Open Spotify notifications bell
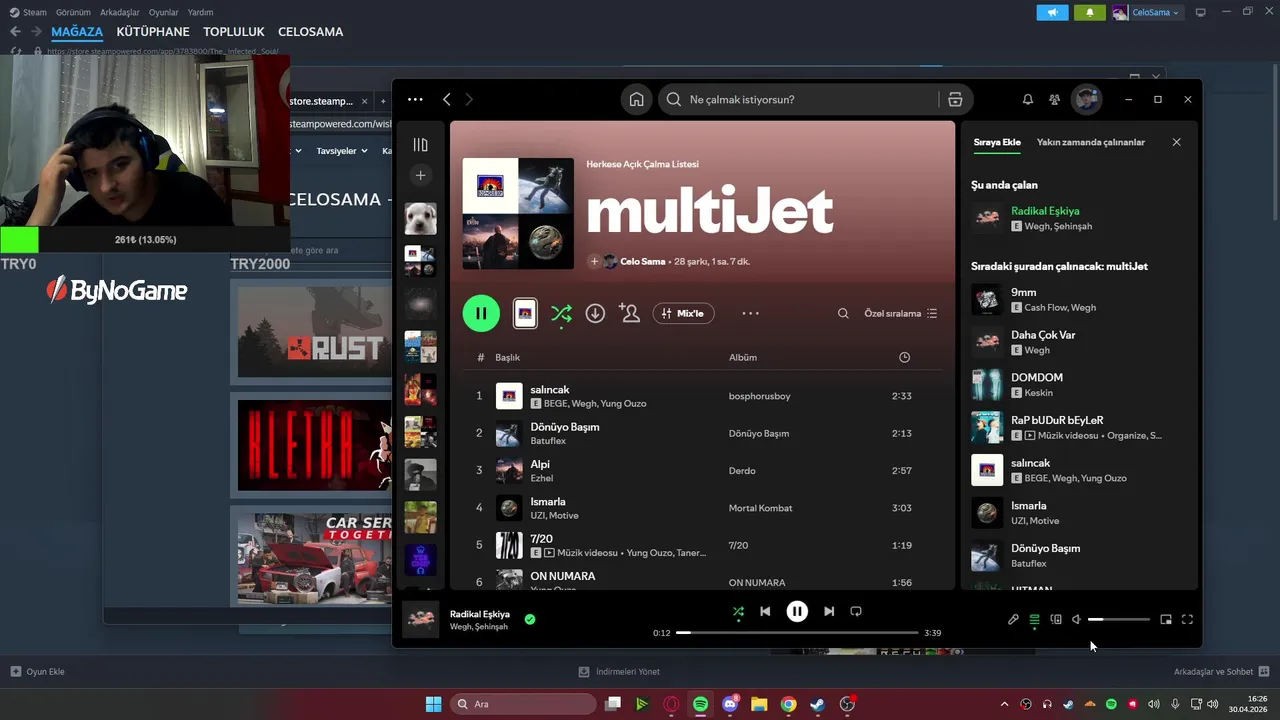Image resolution: width=1280 pixels, height=720 pixels. [1027, 100]
